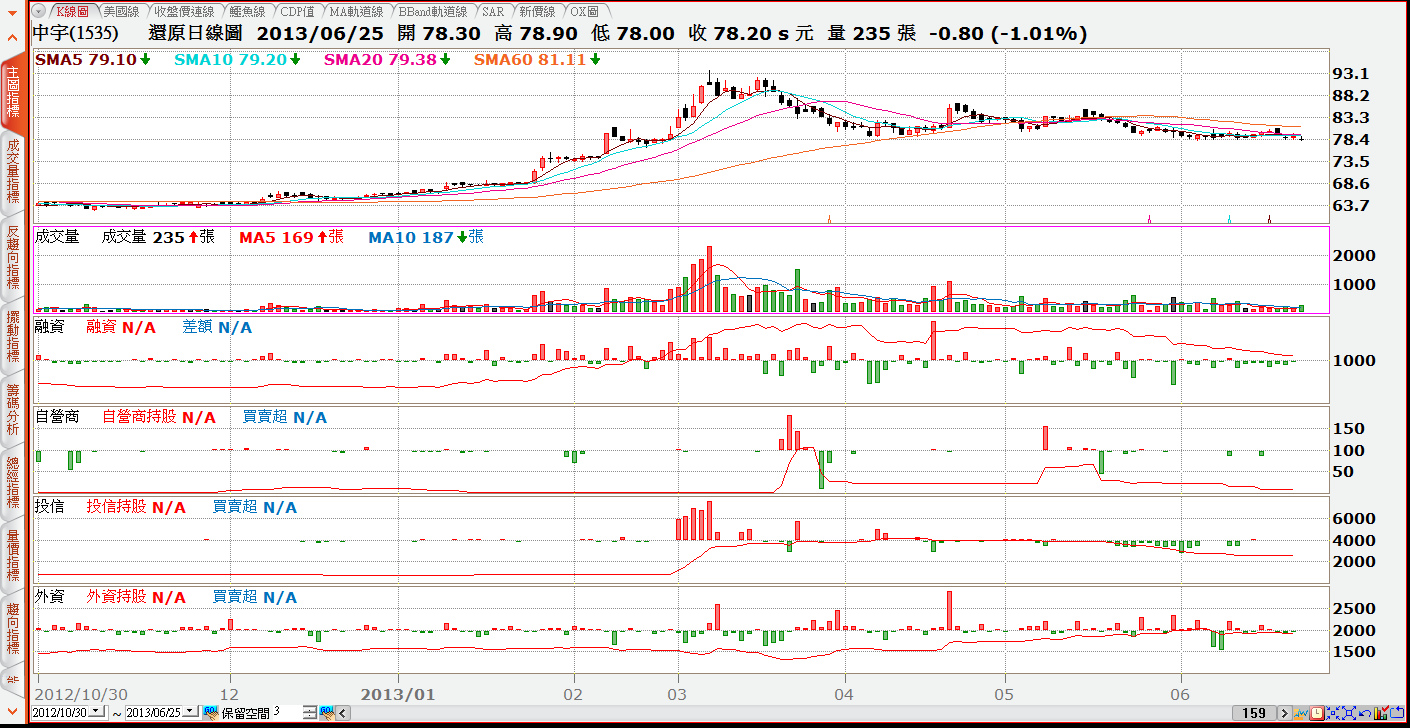Open the CDP值 tab
Screen dimensions: 1410x728
[x=296, y=11]
